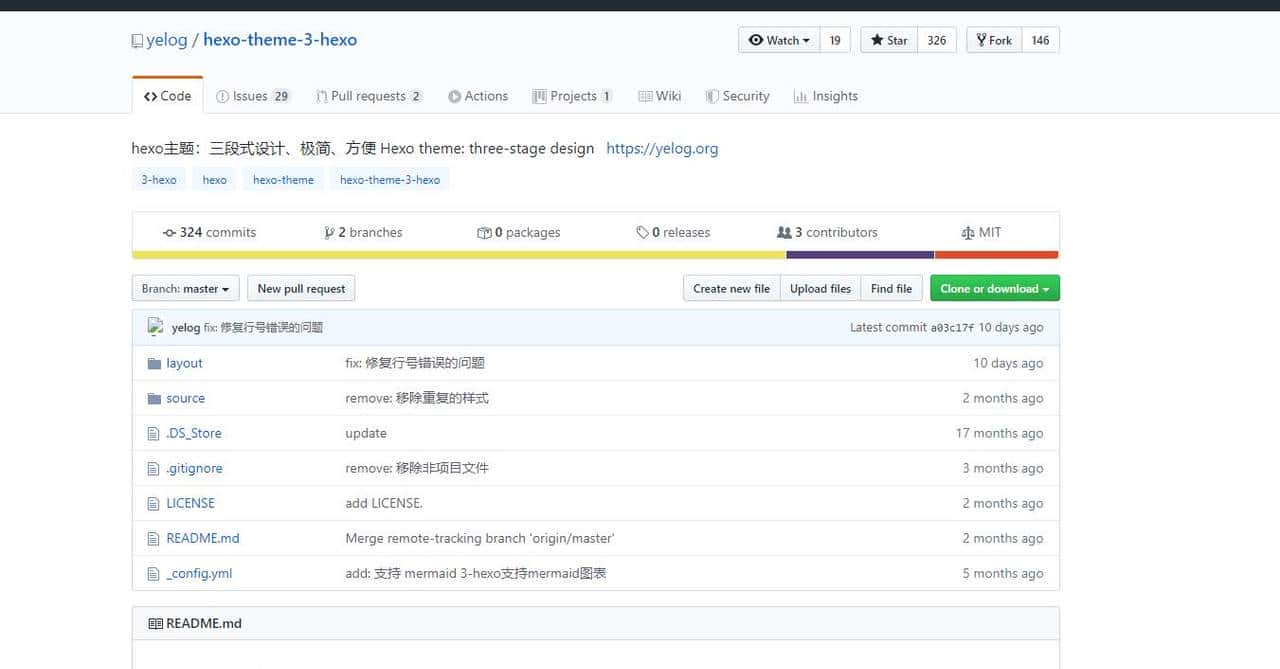This screenshot has height=669, width=1280.
Task: Click the Security shield icon
Action: 712,96
